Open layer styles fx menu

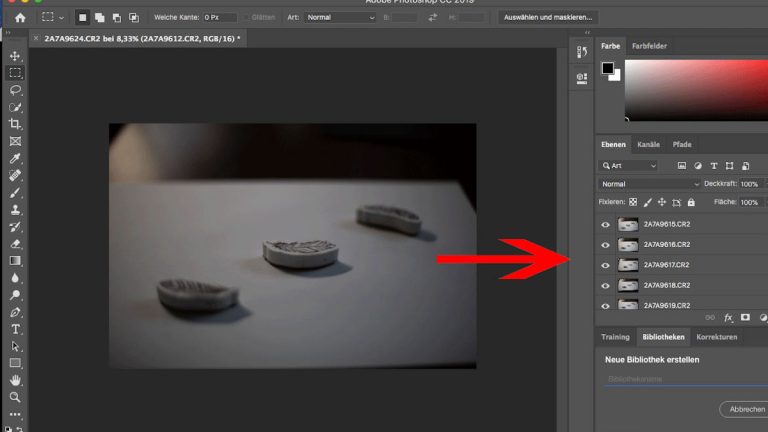click(x=728, y=317)
